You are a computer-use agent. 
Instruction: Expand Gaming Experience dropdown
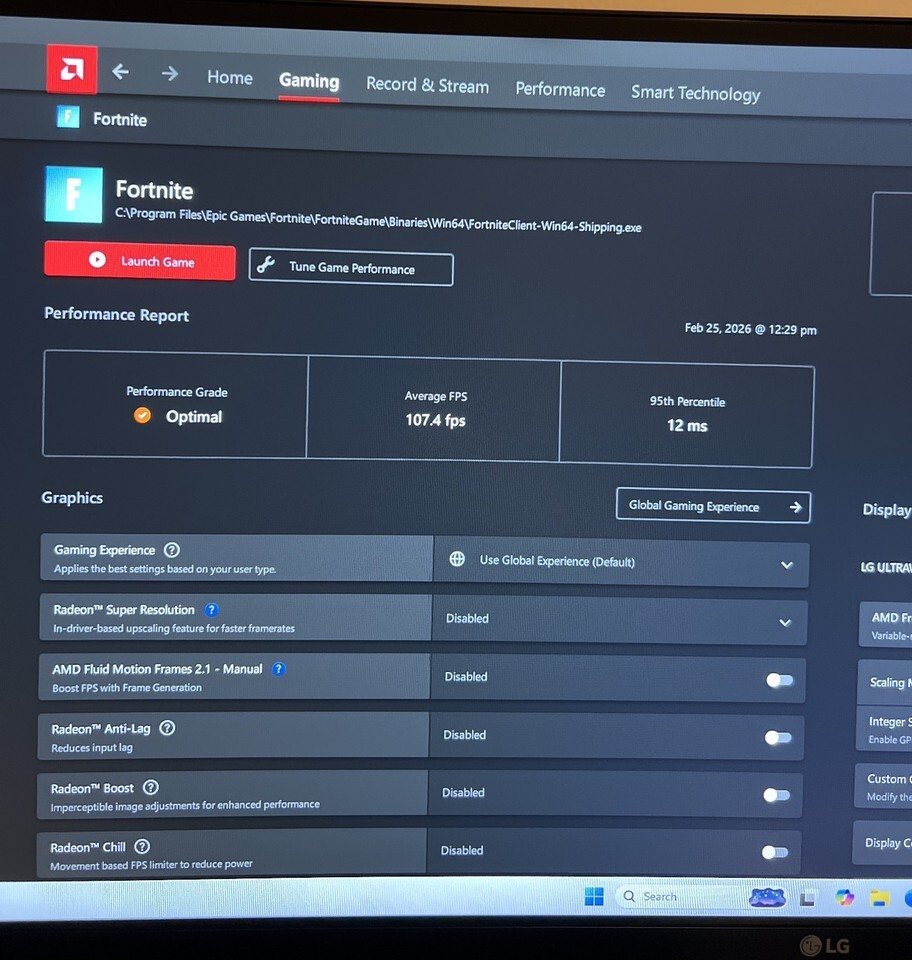pyautogui.click(x=787, y=565)
